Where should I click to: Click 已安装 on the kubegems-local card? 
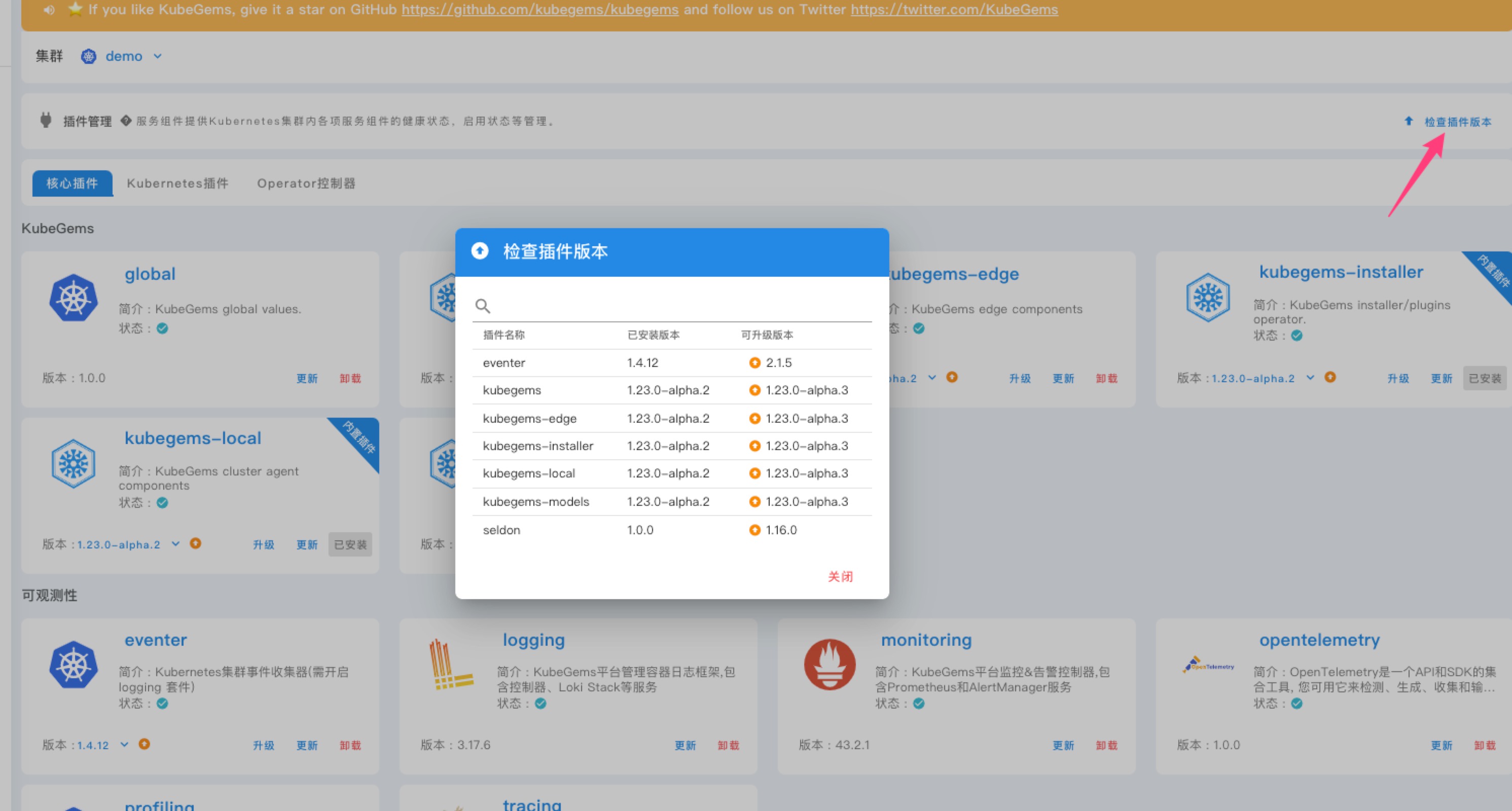click(x=350, y=544)
